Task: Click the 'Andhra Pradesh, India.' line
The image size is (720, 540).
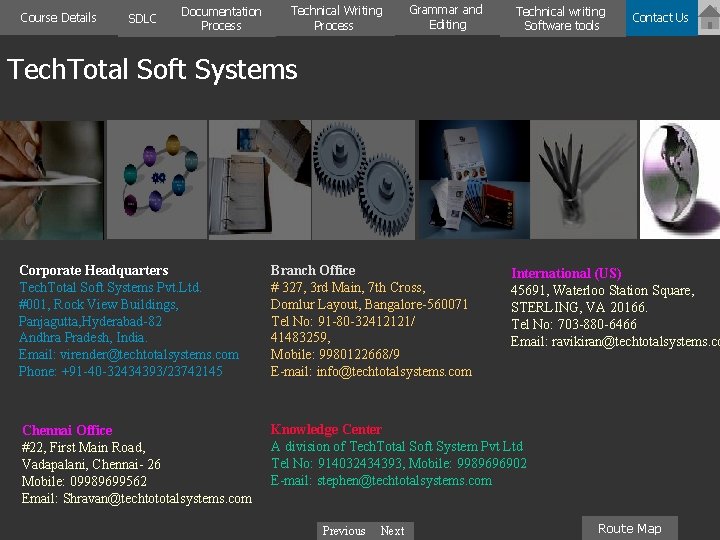Action: coord(83,338)
